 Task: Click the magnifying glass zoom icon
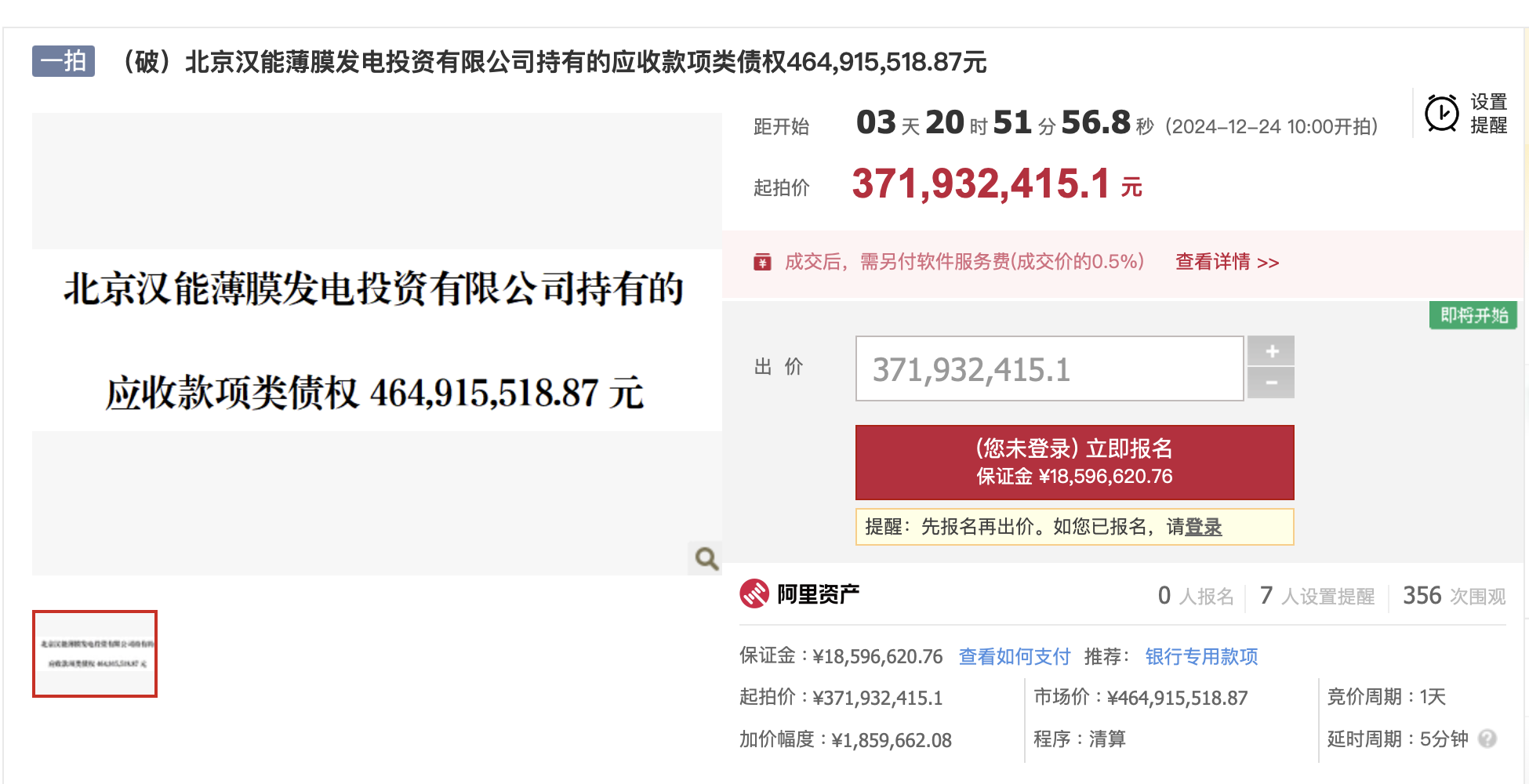tap(706, 558)
